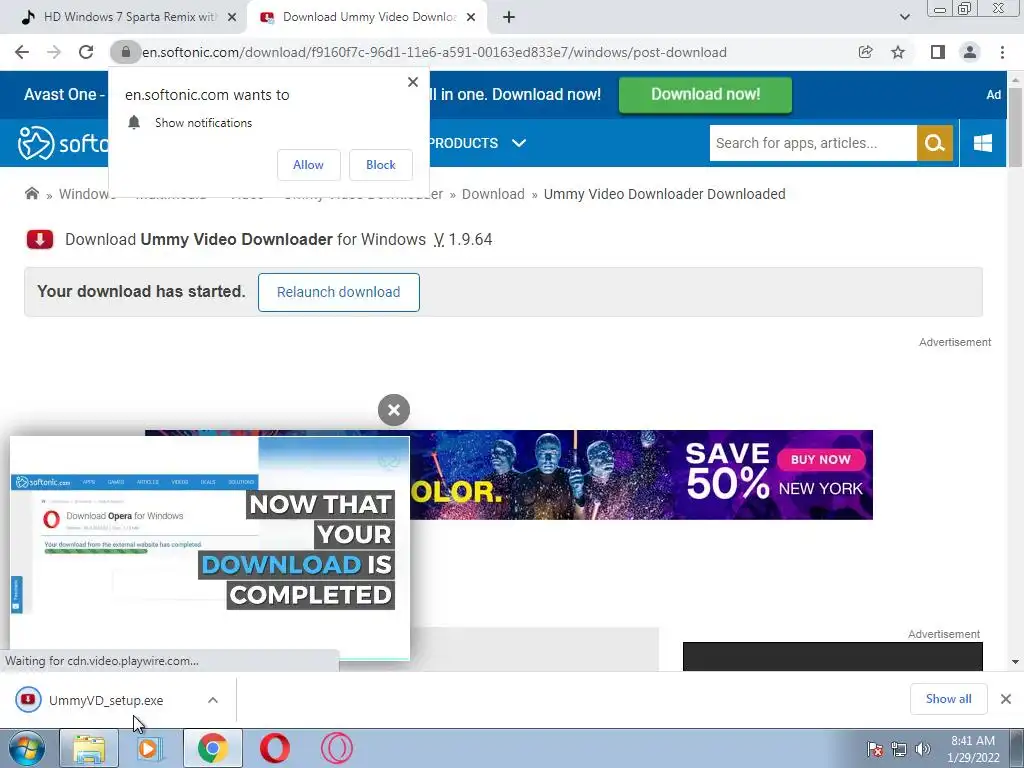
Task: Click the green Download now! ad button
Action: (705, 94)
